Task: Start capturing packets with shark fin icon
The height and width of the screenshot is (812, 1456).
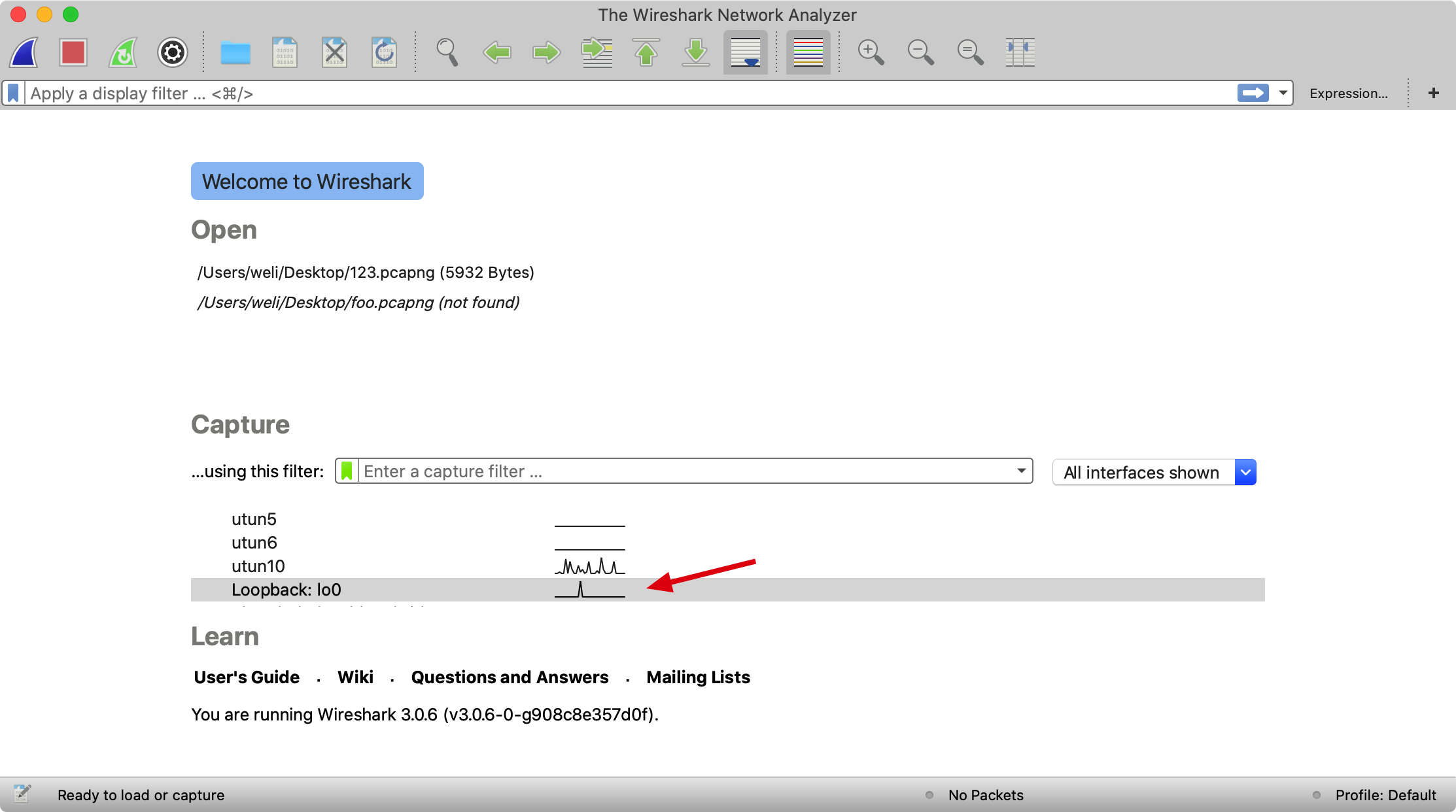Action: [x=24, y=52]
